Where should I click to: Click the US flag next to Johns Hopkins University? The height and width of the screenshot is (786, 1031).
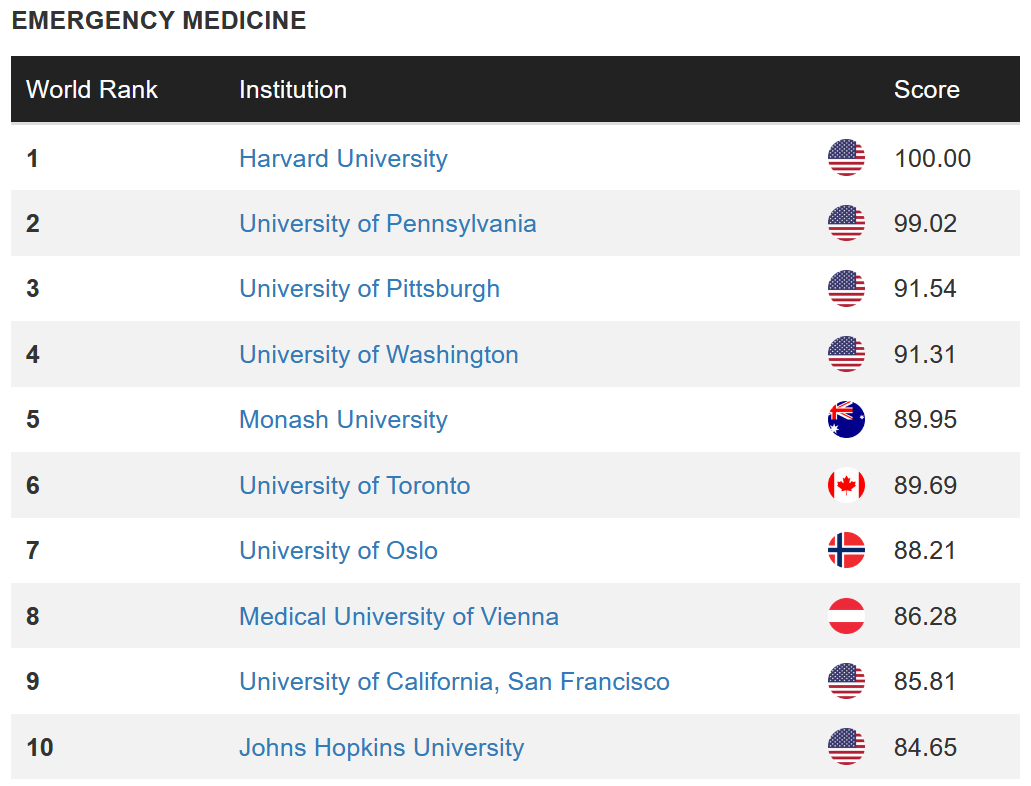[846, 747]
